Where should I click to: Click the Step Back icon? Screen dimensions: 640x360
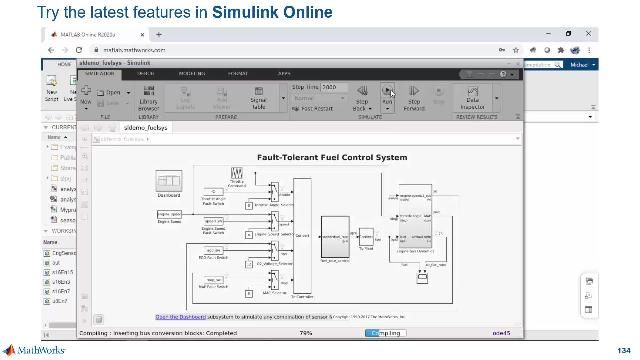362,91
